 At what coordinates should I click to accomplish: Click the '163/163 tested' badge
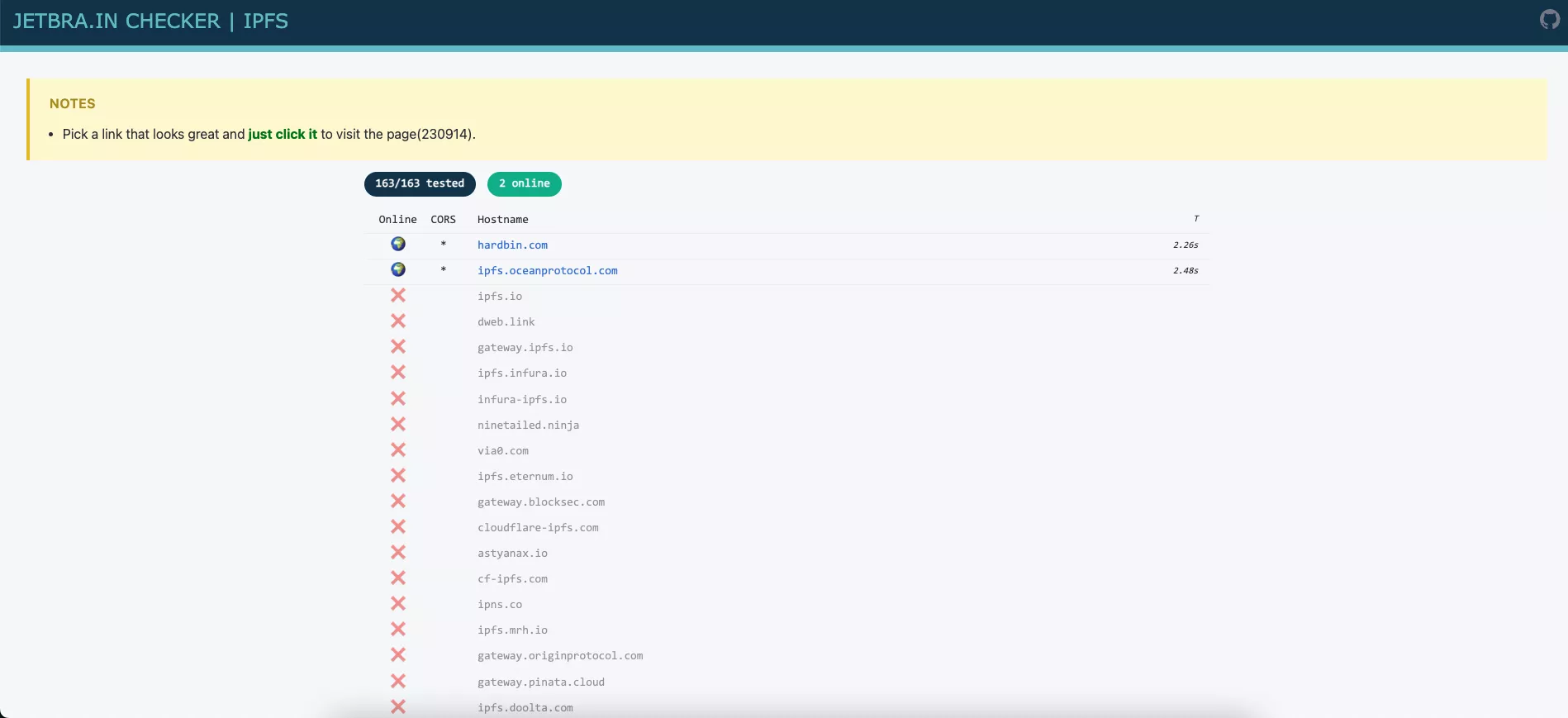pos(420,183)
